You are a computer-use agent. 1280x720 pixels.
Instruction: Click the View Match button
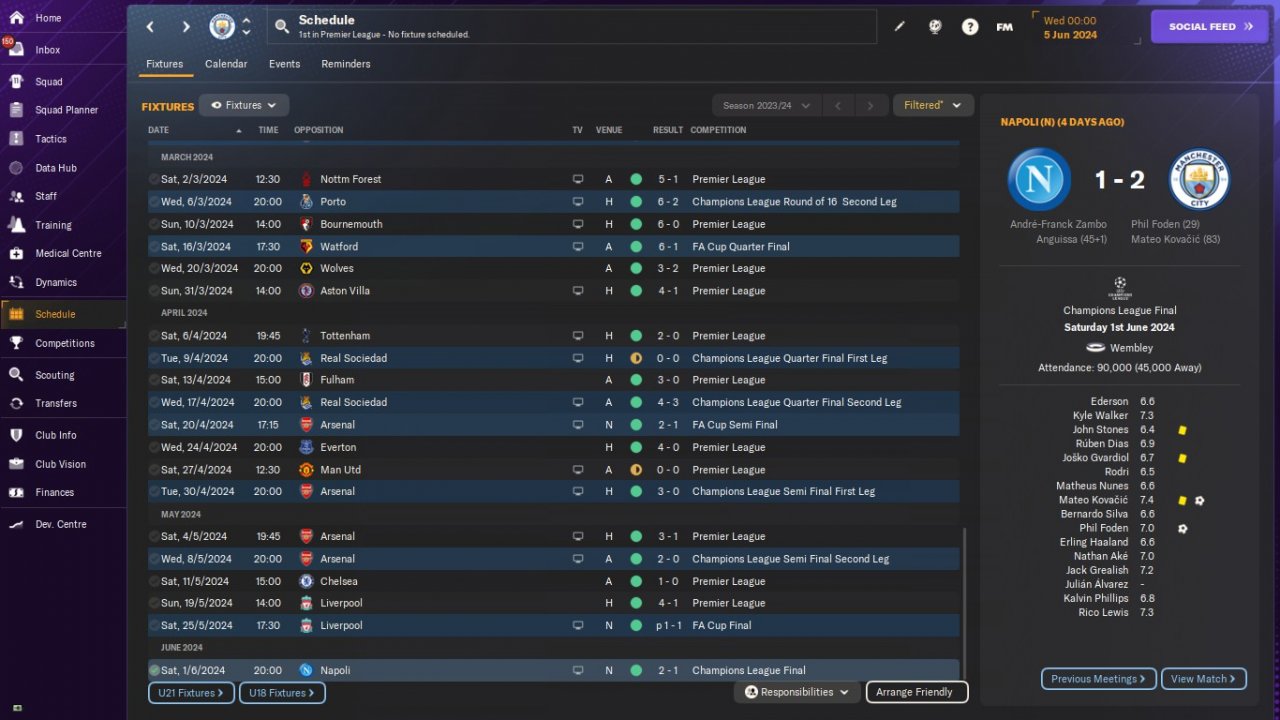tap(1204, 679)
